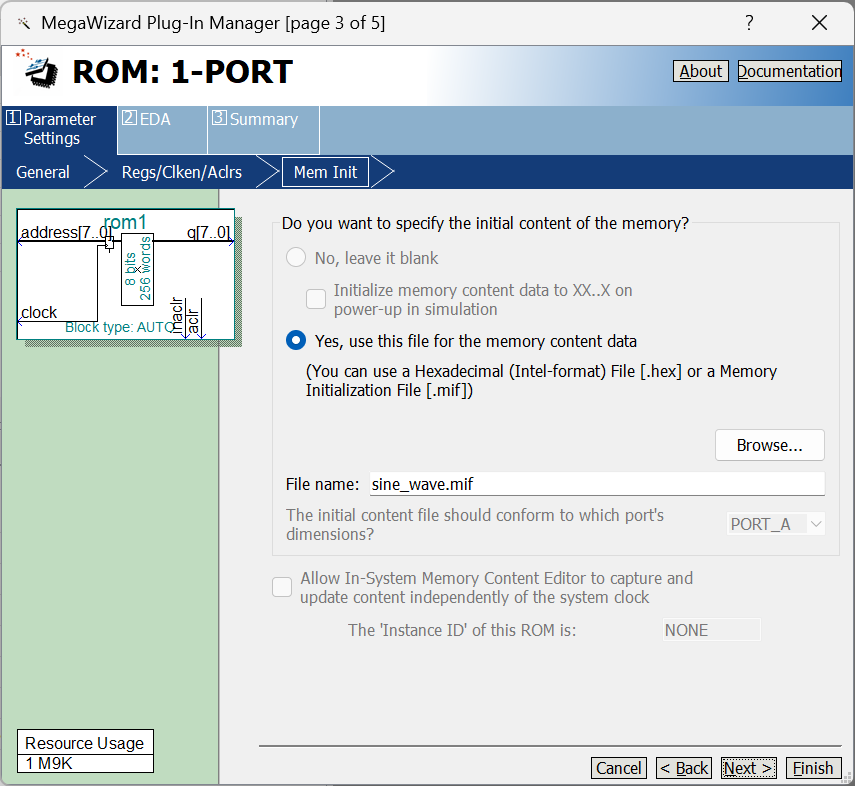
Task: Click the File name field sine_wave.mif
Action: [x=597, y=484]
